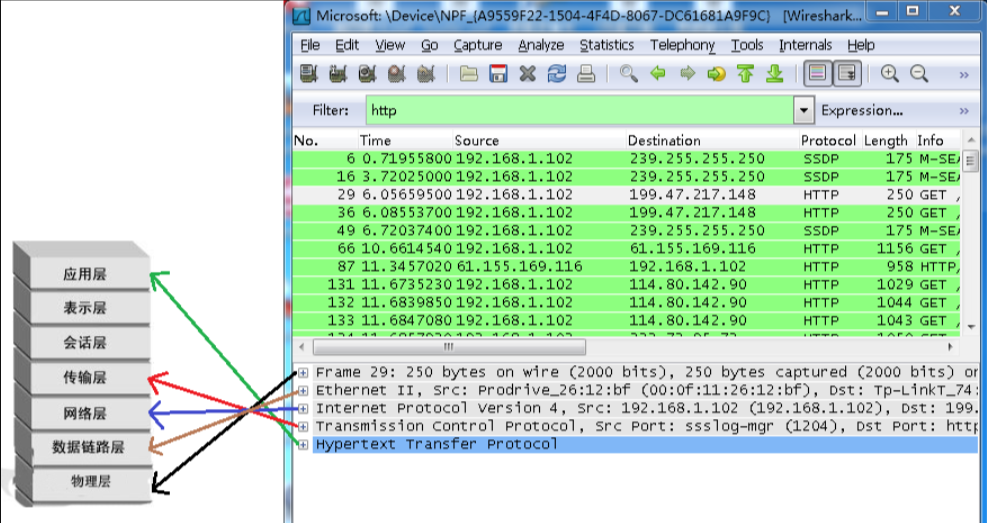Print packets with printer icon

pos(586,74)
